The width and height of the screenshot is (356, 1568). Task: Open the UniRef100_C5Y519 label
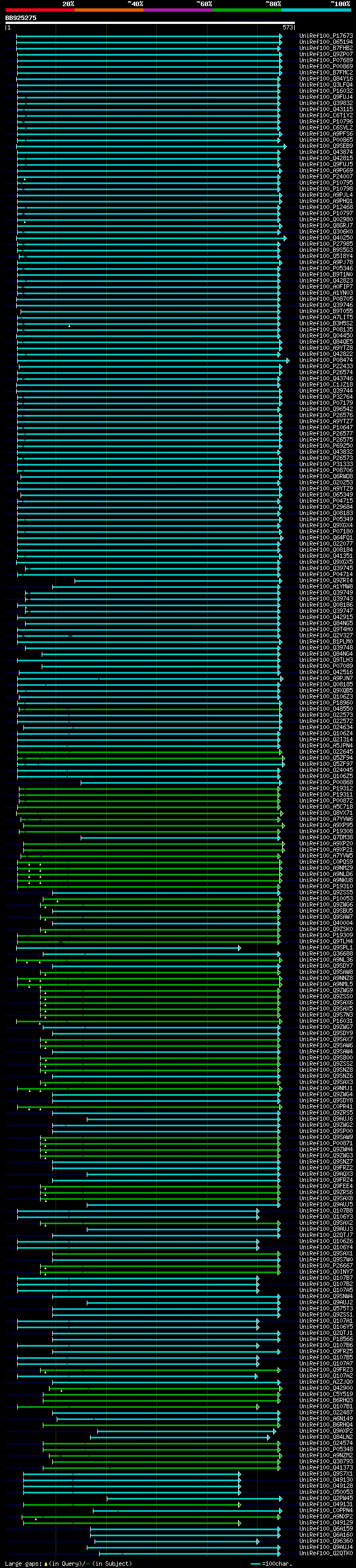(x=326, y=1394)
